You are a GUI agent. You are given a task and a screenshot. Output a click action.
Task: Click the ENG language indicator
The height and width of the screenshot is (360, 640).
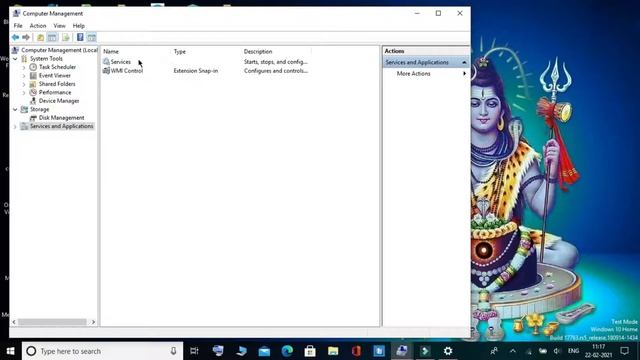coord(573,351)
